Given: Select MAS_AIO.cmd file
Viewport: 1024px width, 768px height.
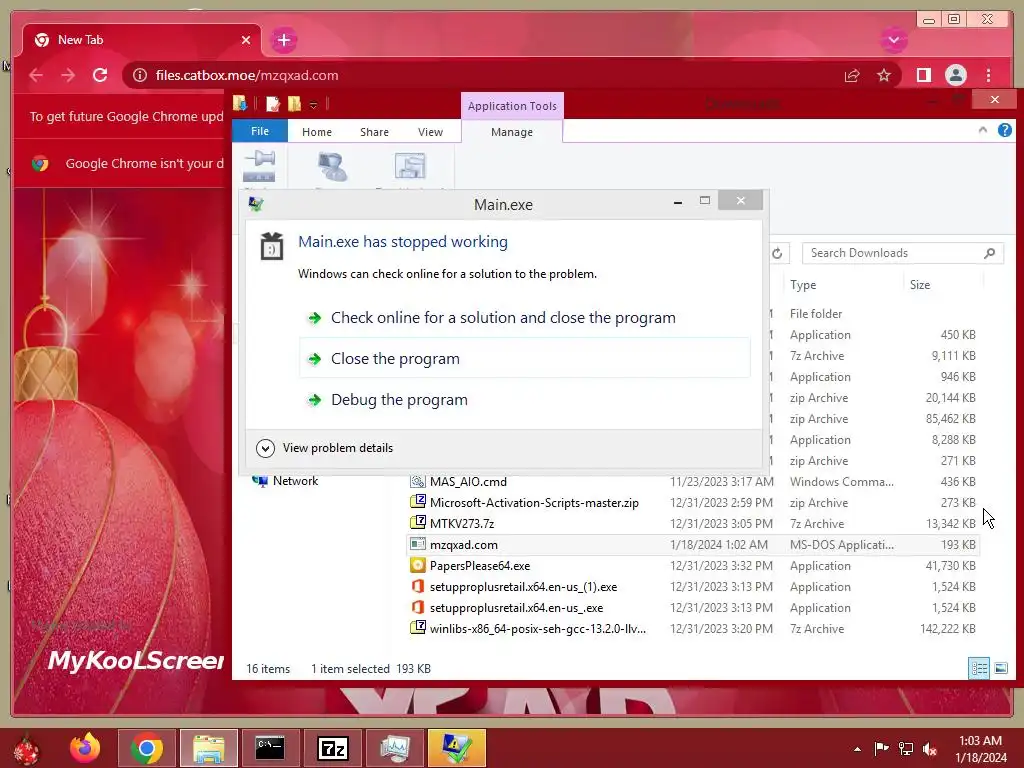Looking at the screenshot, I should (x=468, y=482).
